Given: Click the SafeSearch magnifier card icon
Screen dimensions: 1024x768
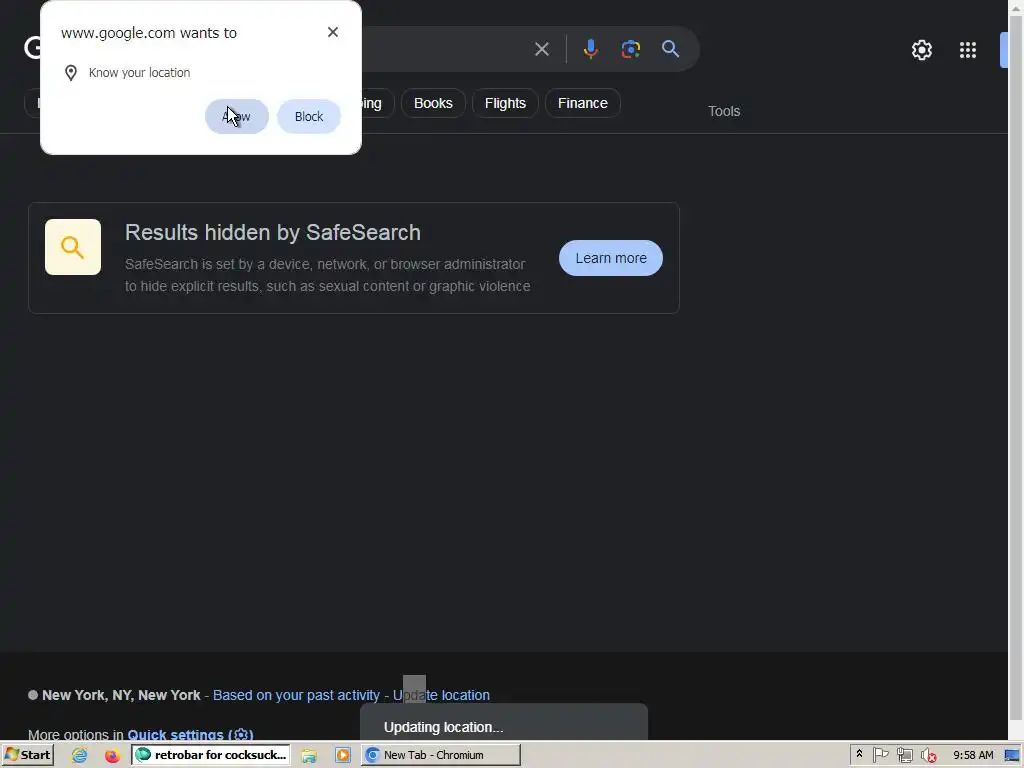Looking at the screenshot, I should tap(72, 247).
